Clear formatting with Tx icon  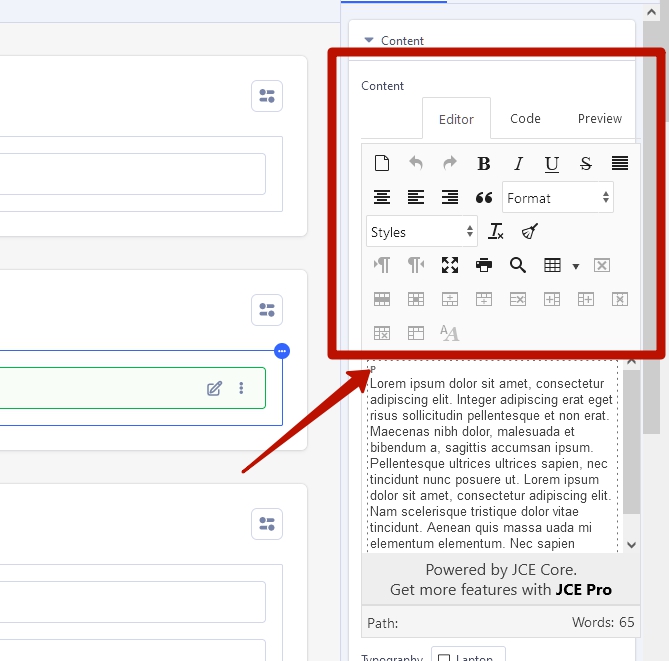(x=496, y=232)
